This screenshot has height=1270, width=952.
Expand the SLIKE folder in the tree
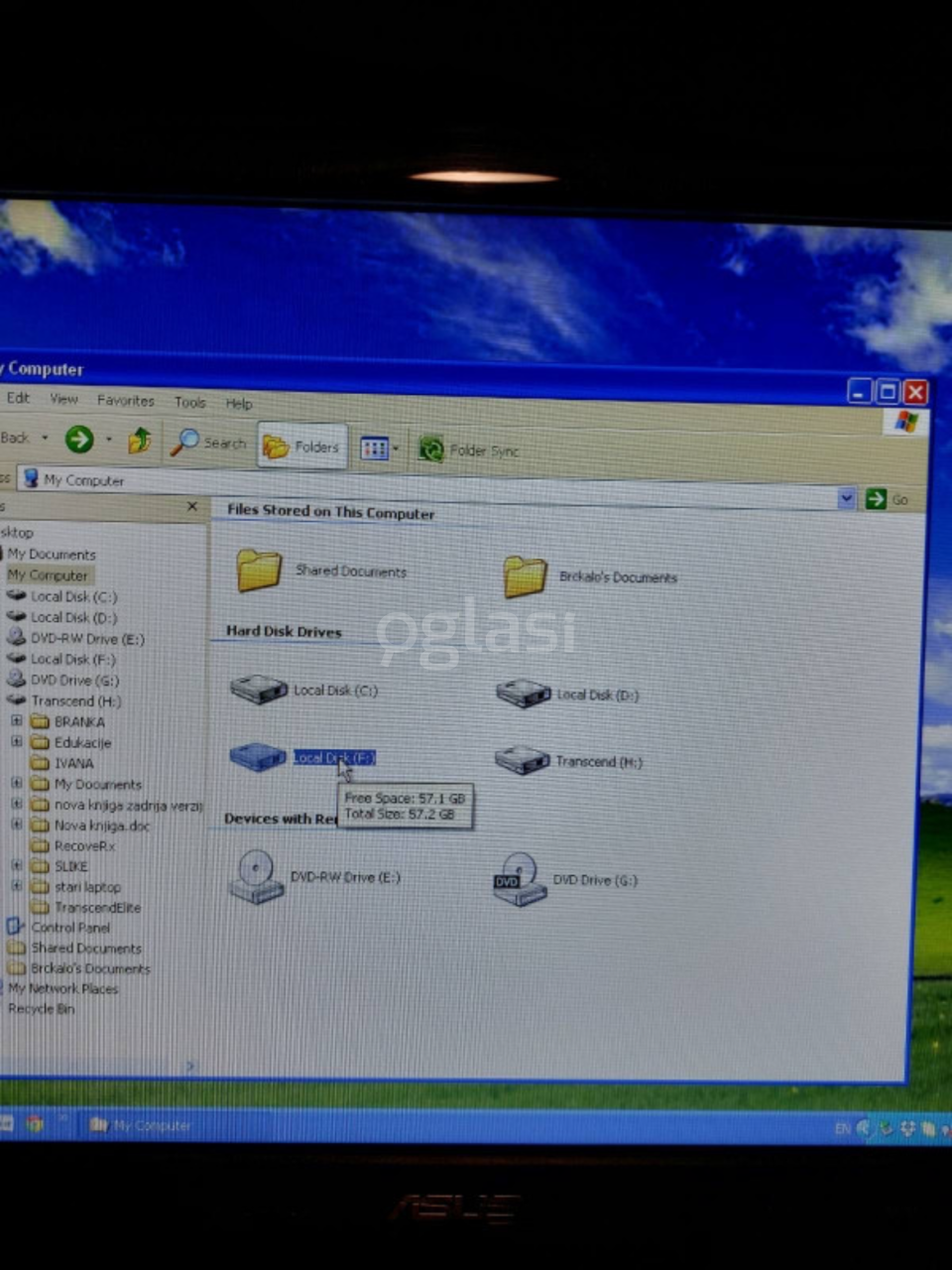[x=17, y=865]
